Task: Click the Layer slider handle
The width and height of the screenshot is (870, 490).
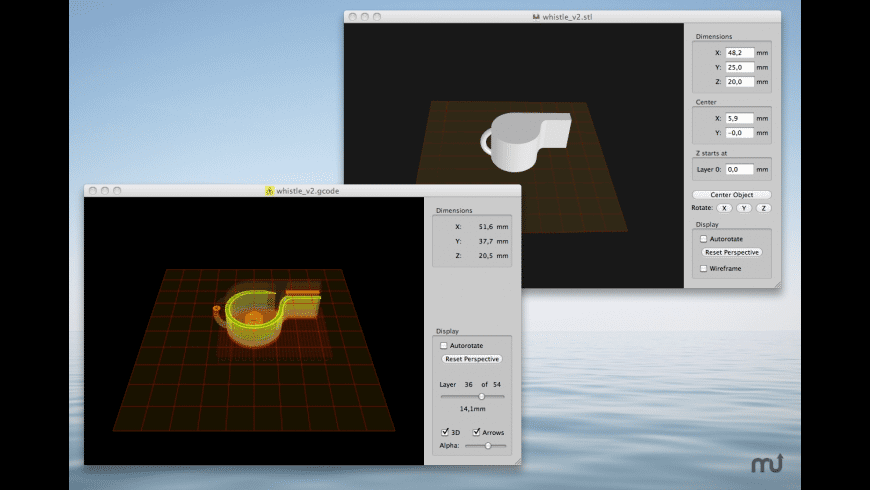Action: point(482,396)
